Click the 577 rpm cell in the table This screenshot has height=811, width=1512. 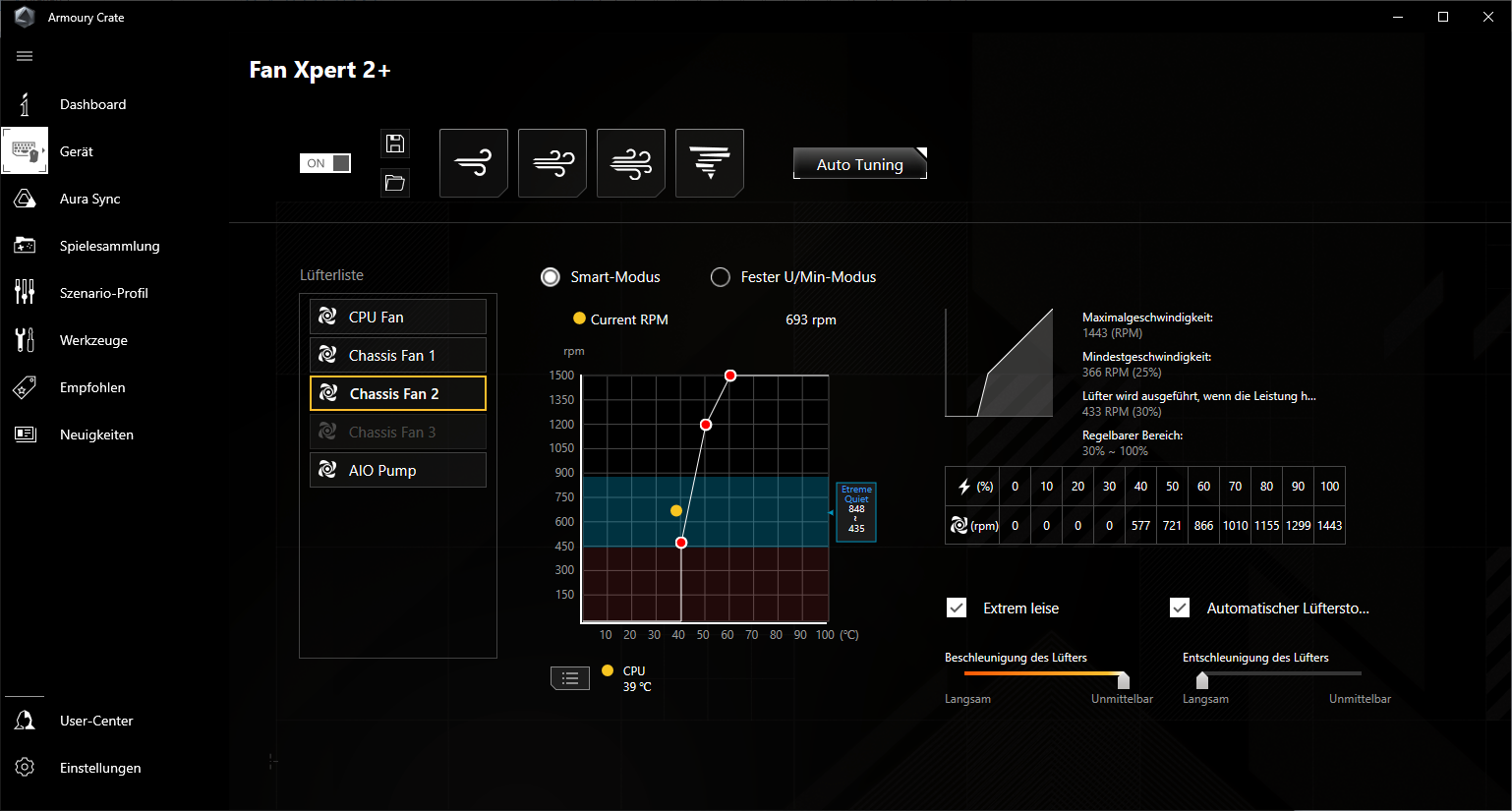coord(1140,526)
